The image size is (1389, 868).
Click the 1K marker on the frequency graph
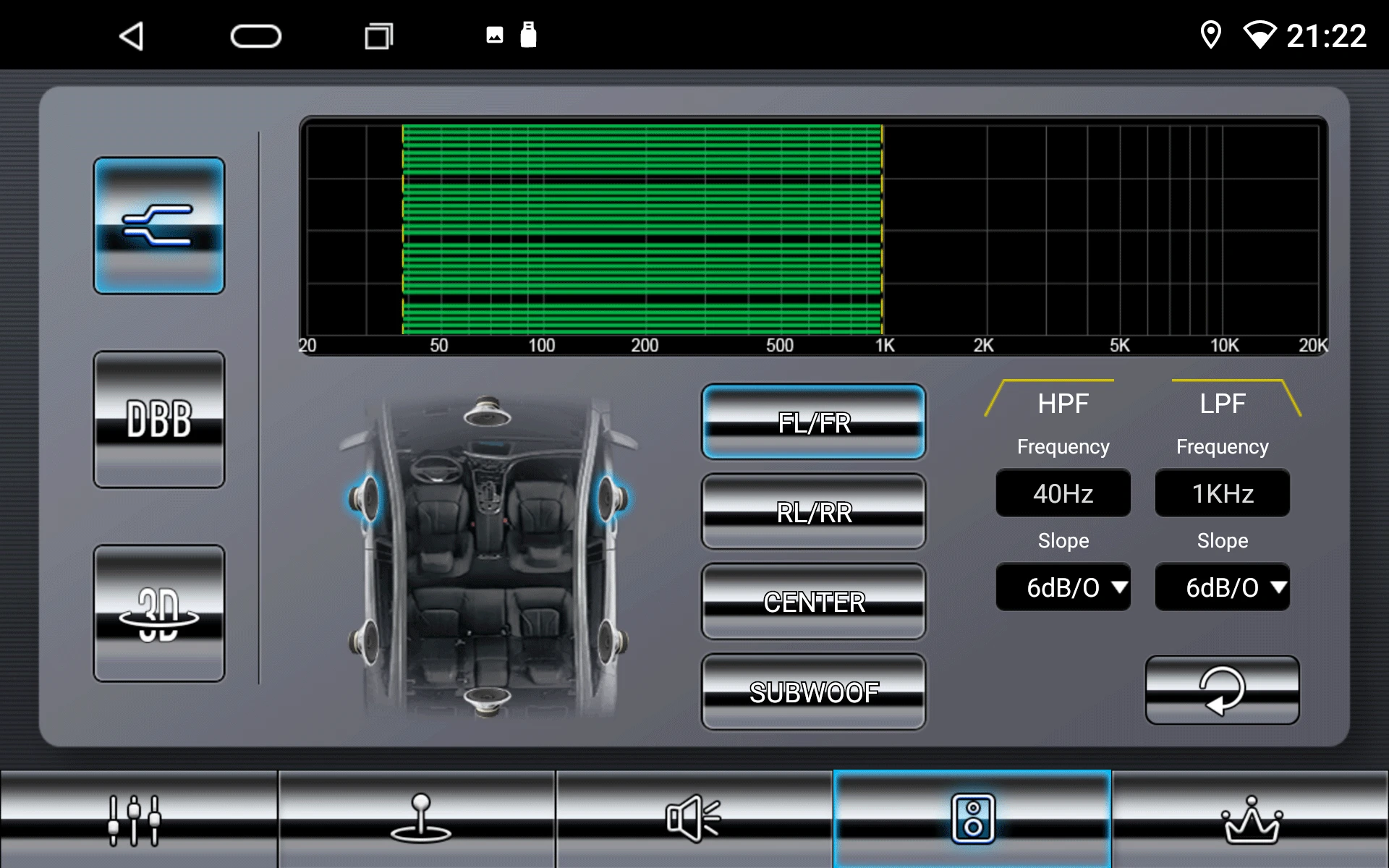point(884,345)
